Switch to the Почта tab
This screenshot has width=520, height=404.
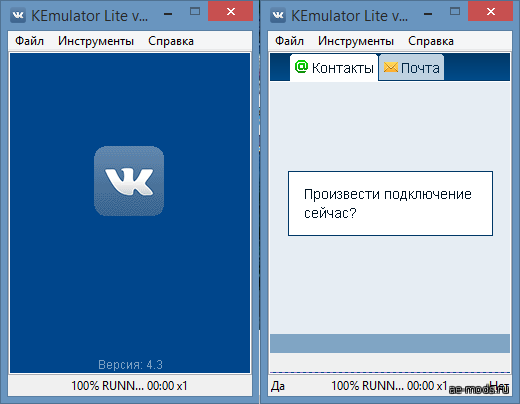pos(411,68)
